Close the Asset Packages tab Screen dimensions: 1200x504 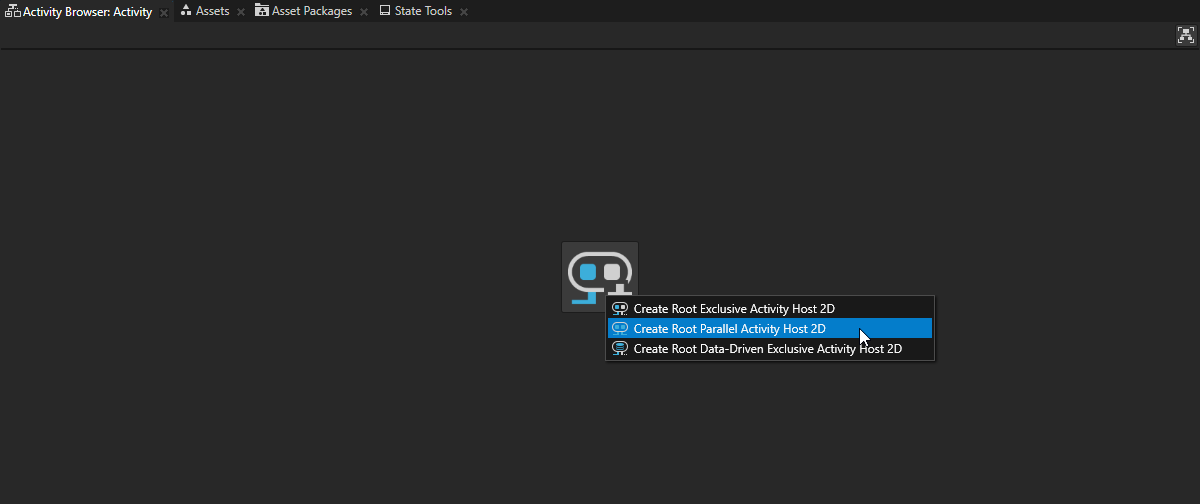(x=364, y=12)
